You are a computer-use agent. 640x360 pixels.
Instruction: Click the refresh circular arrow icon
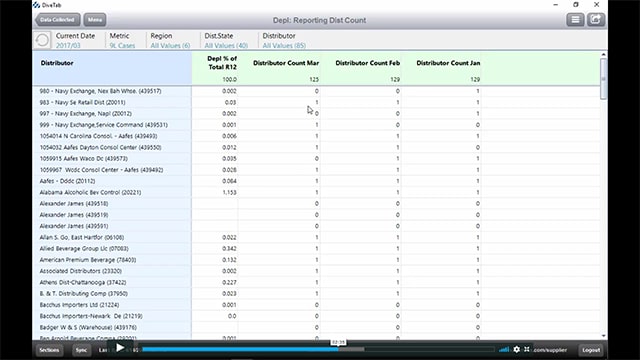[42, 40]
